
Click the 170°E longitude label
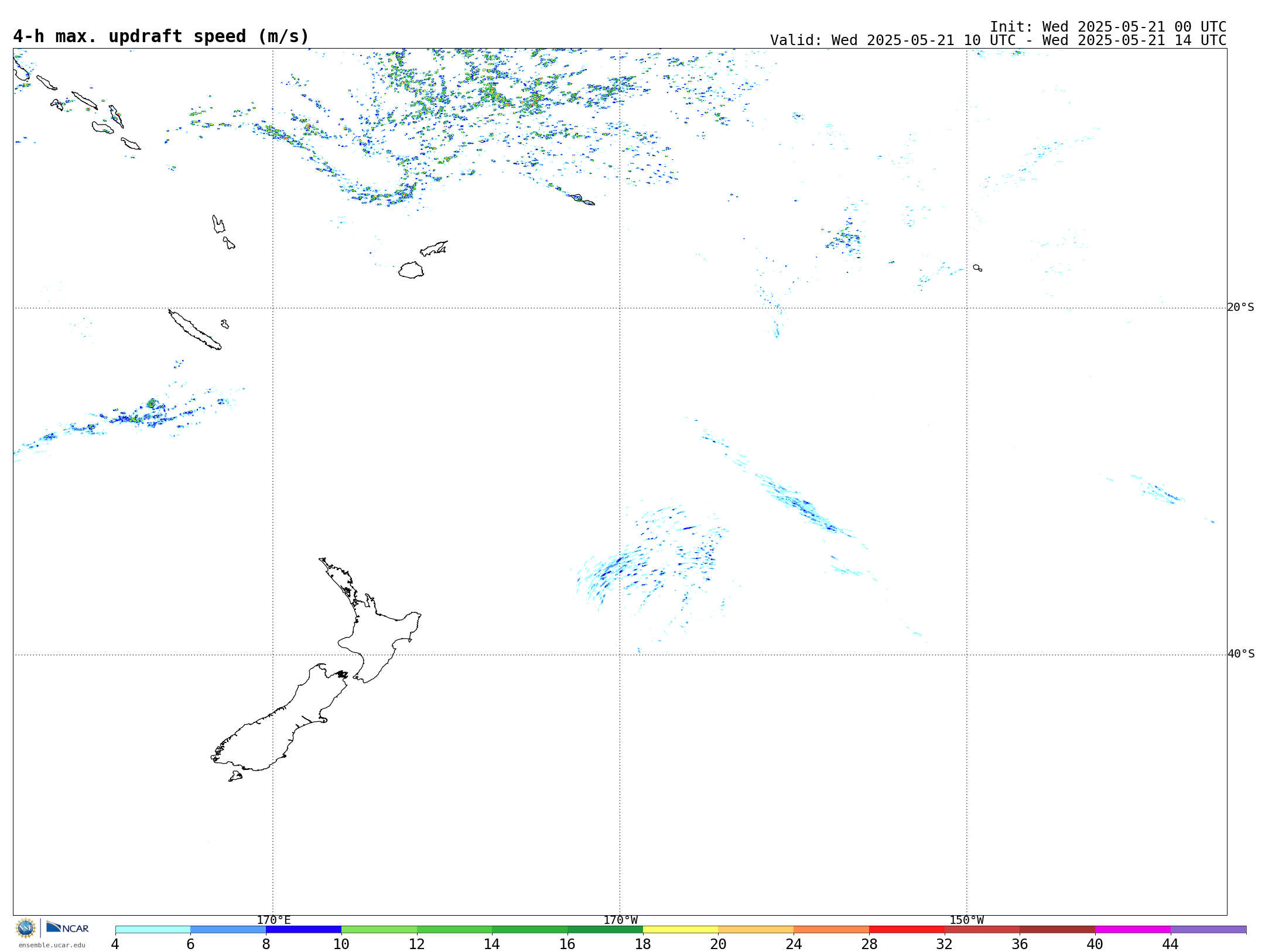[273, 920]
